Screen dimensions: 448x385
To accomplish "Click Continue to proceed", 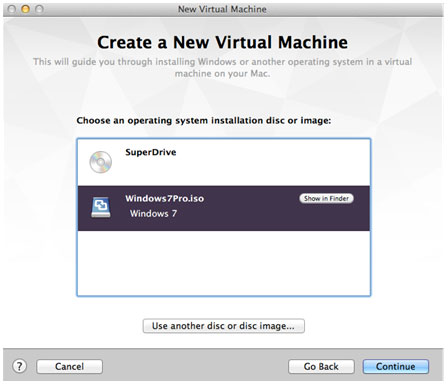I will 396,367.
